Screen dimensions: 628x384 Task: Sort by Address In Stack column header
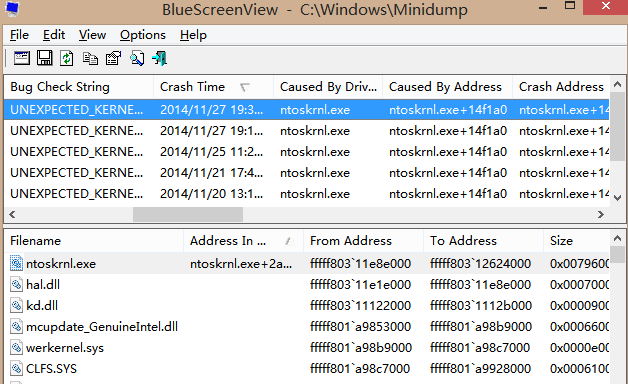pos(244,241)
